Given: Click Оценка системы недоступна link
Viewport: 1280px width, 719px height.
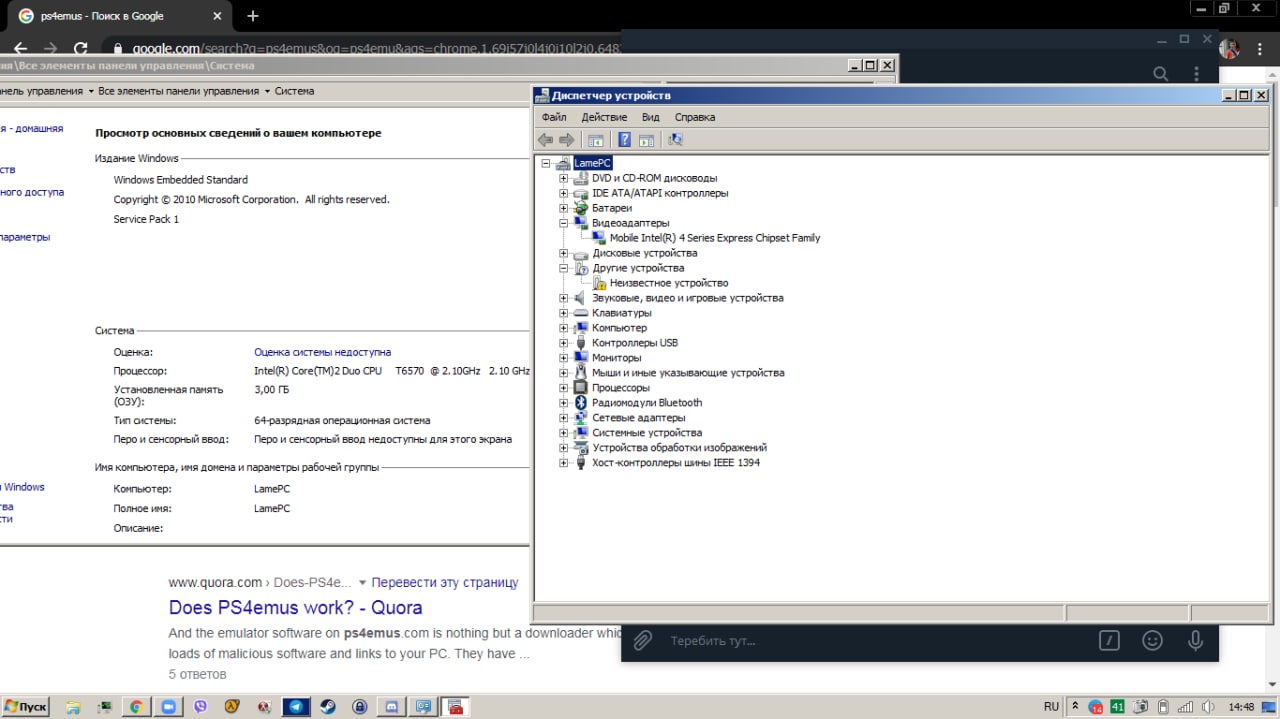Looking at the screenshot, I should pos(322,352).
